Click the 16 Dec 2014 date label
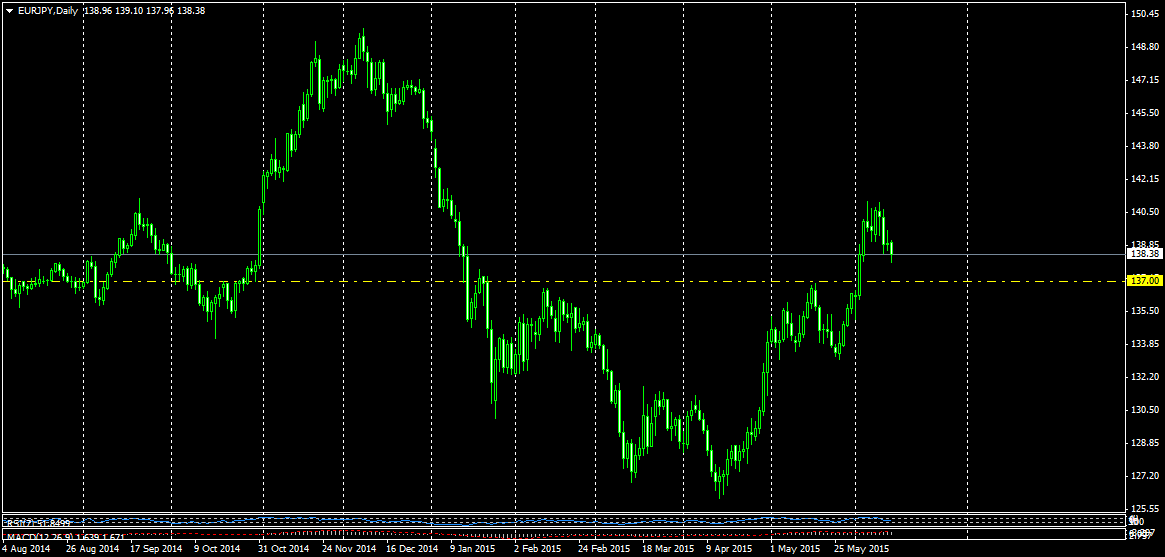 tap(412, 550)
